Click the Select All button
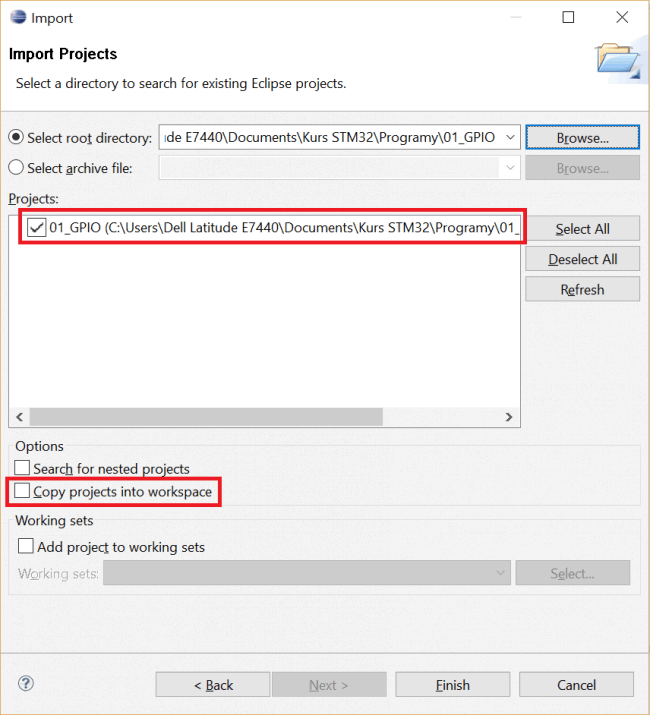Screen dimensions: 650x715 click(x=582, y=228)
